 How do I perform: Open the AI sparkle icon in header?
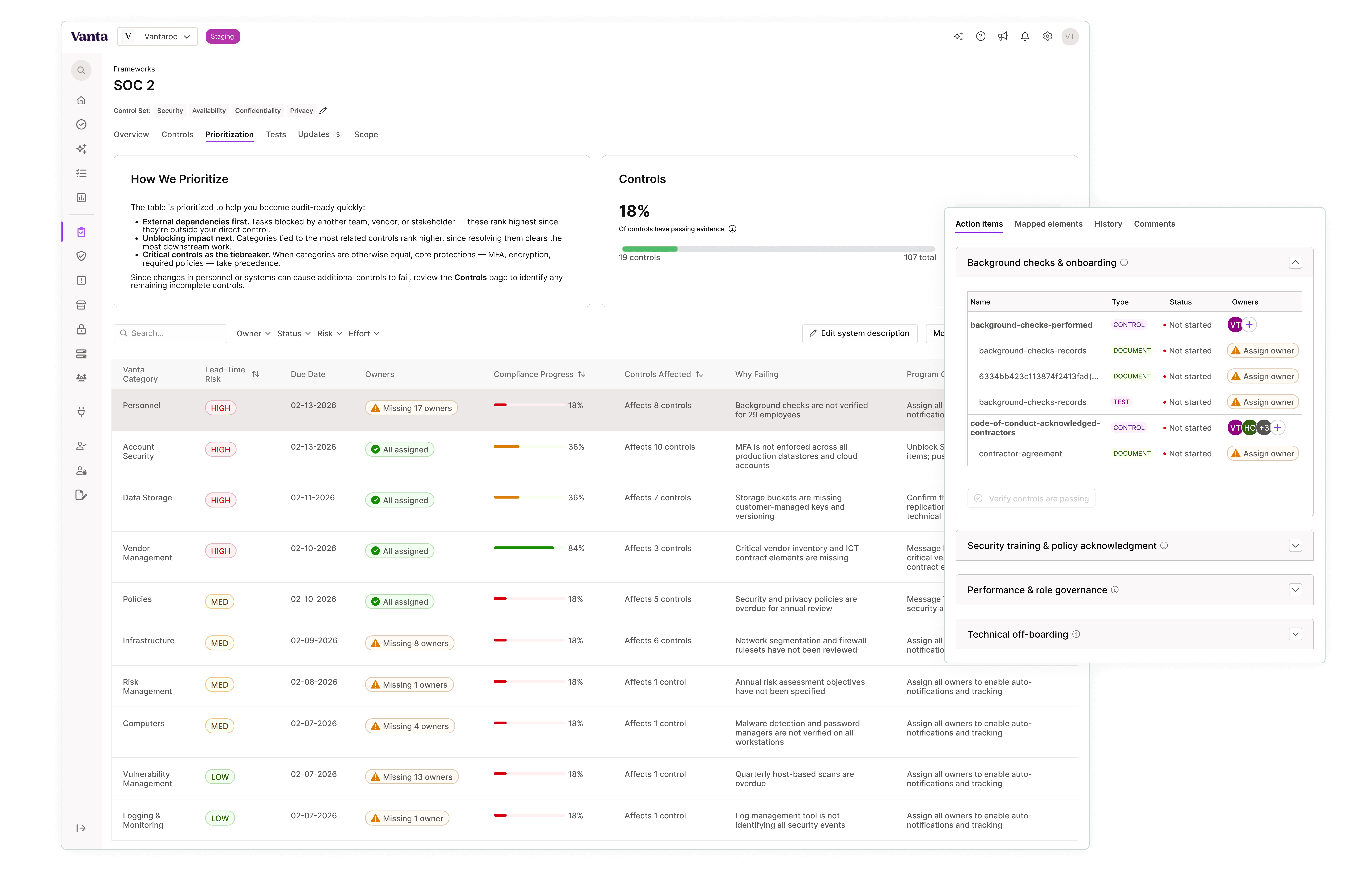pyautogui.click(x=958, y=36)
